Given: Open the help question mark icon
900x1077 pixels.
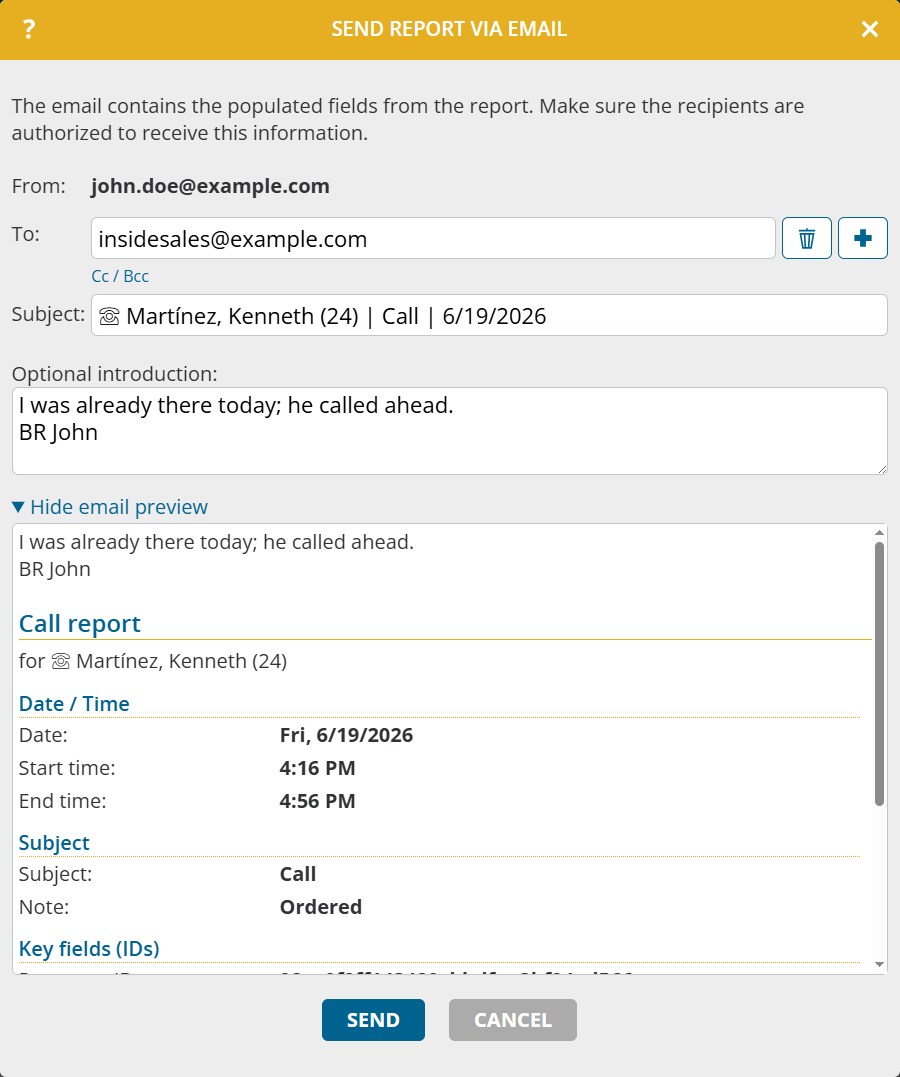Looking at the screenshot, I should (x=28, y=29).
